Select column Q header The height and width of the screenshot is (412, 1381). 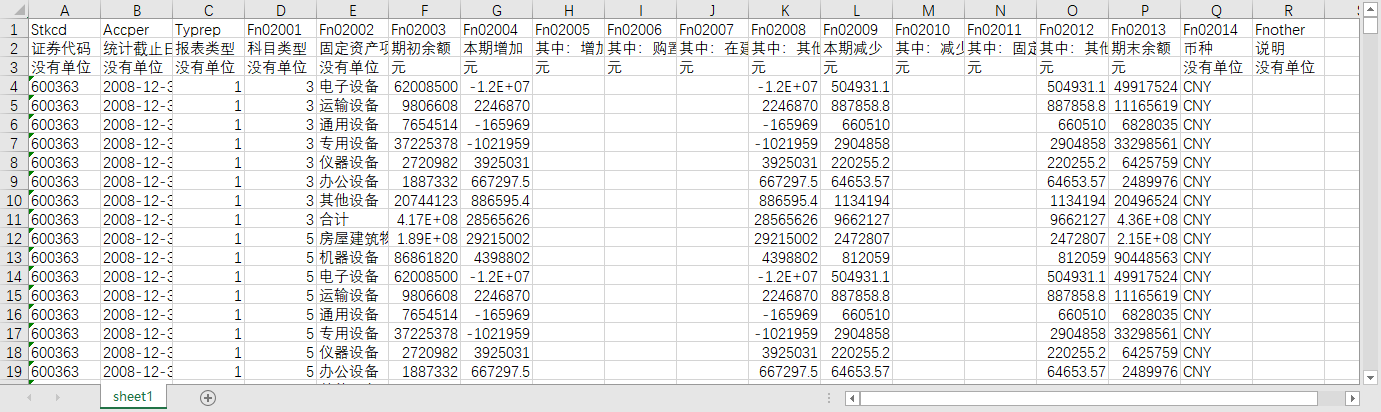[x=1216, y=9]
